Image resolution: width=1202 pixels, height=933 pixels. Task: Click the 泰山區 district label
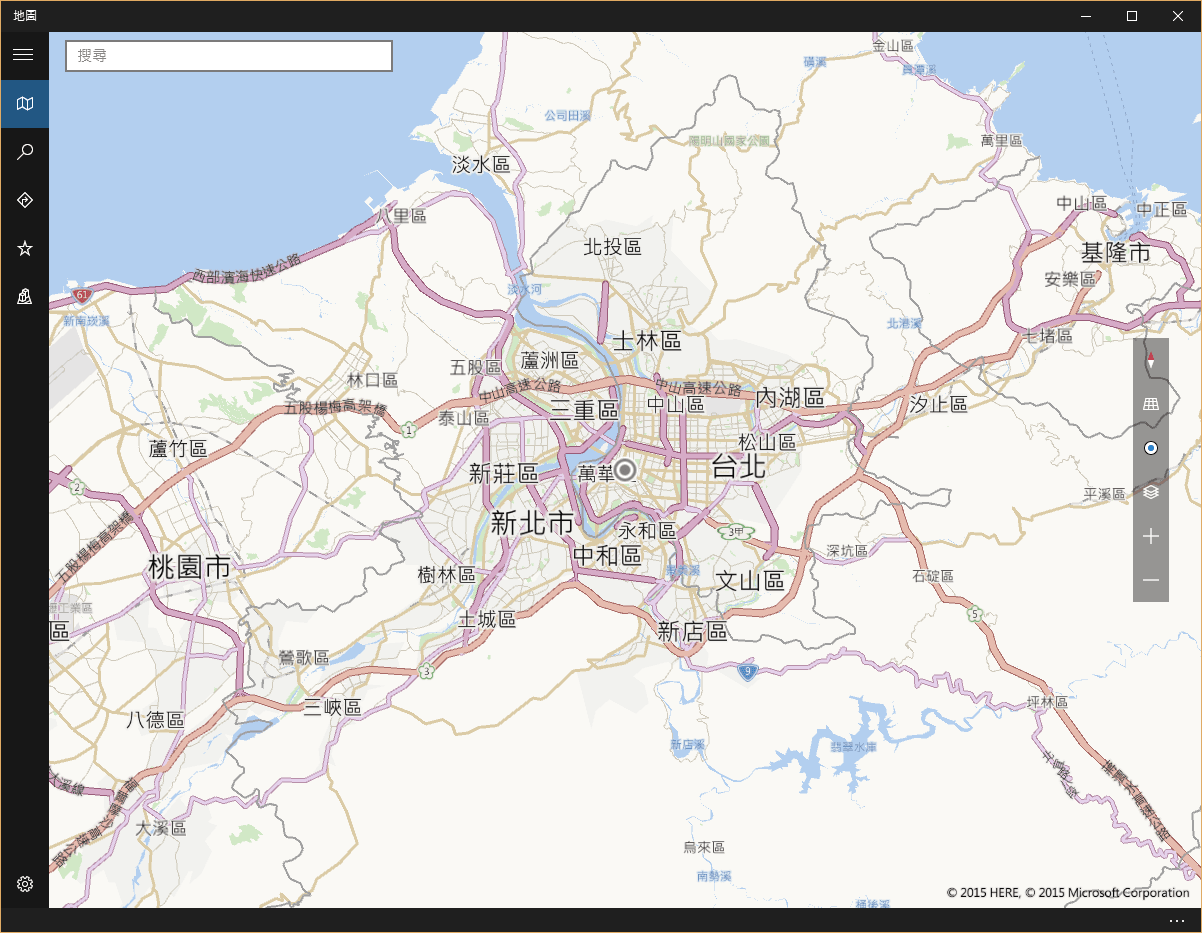(463, 418)
